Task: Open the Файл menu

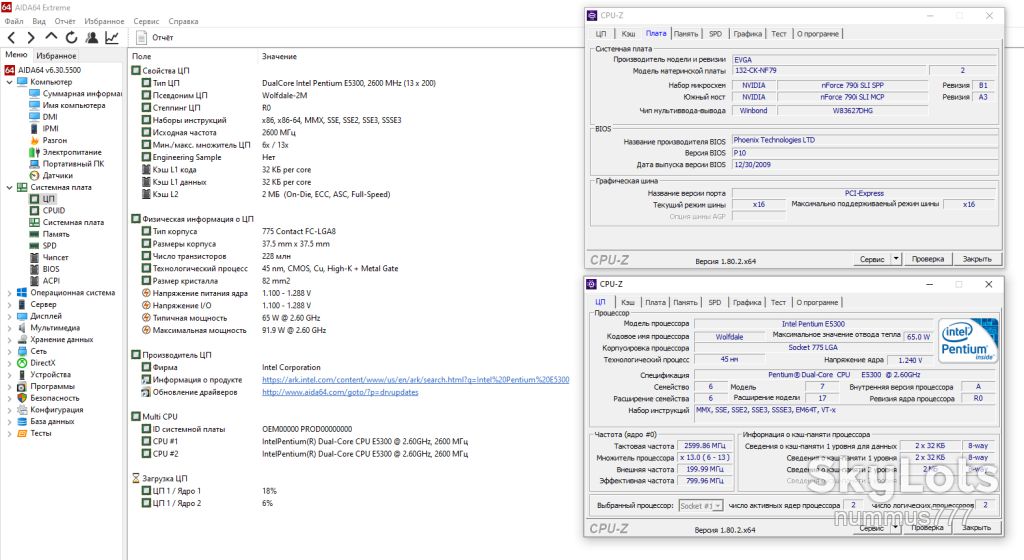Action: [x=14, y=21]
